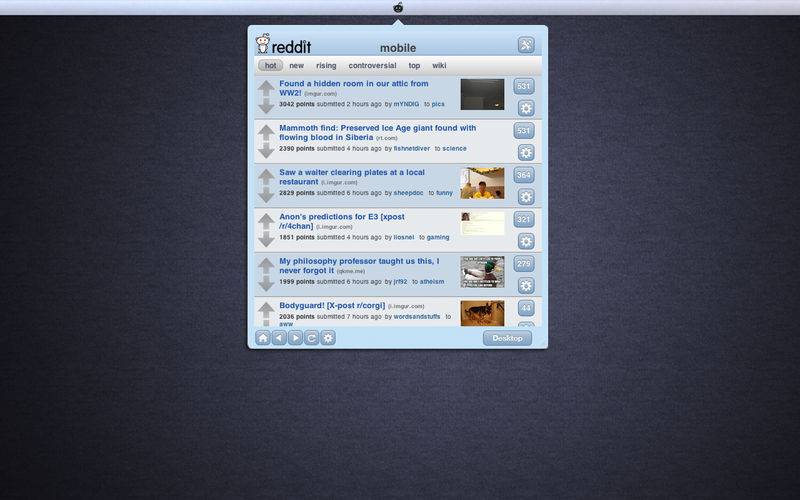This screenshot has width=800, height=500.
Task: Go to the atheism subreddit link
Action: pyautogui.click(x=432, y=282)
